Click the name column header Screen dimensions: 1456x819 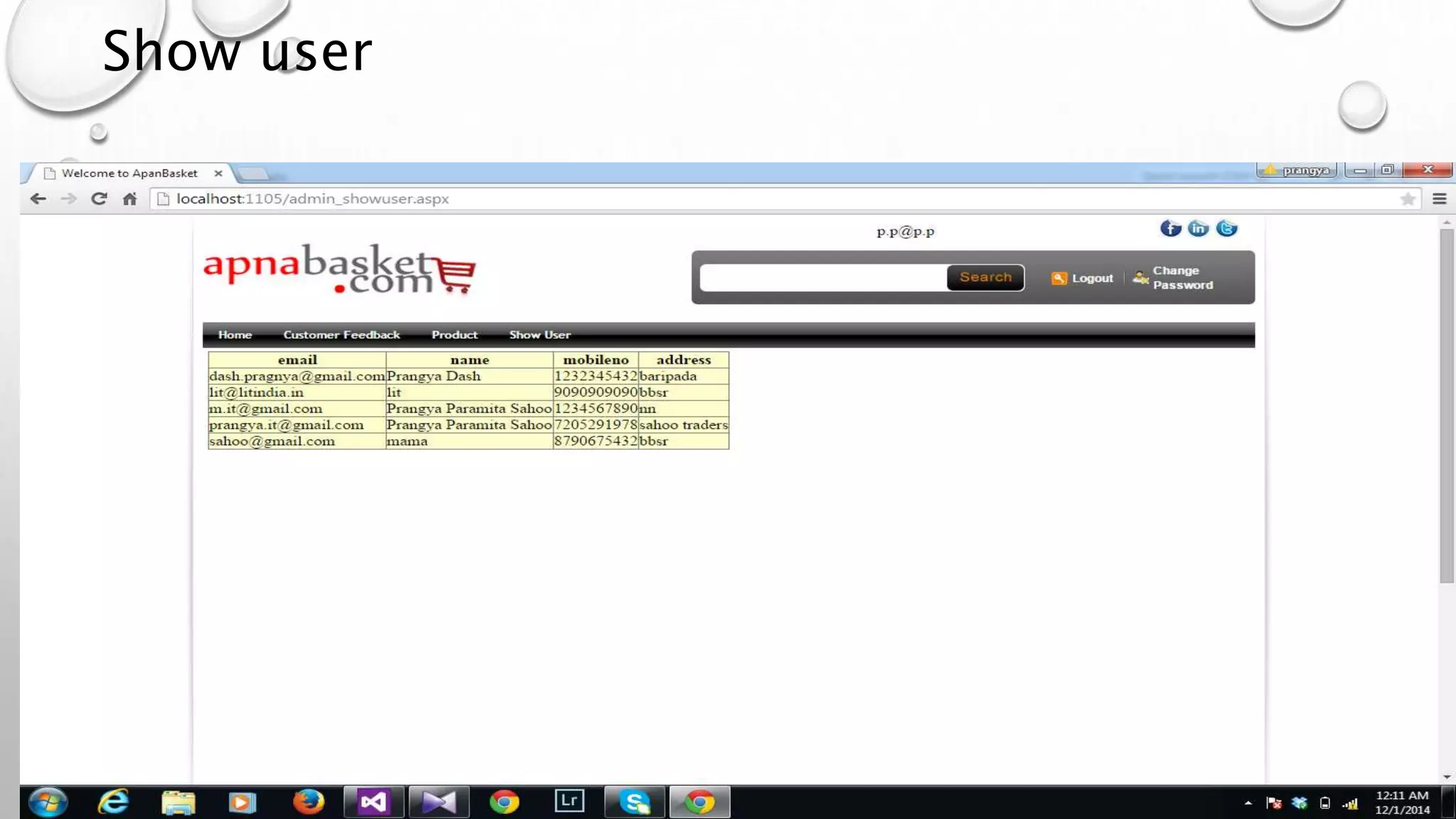pyautogui.click(x=469, y=360)
